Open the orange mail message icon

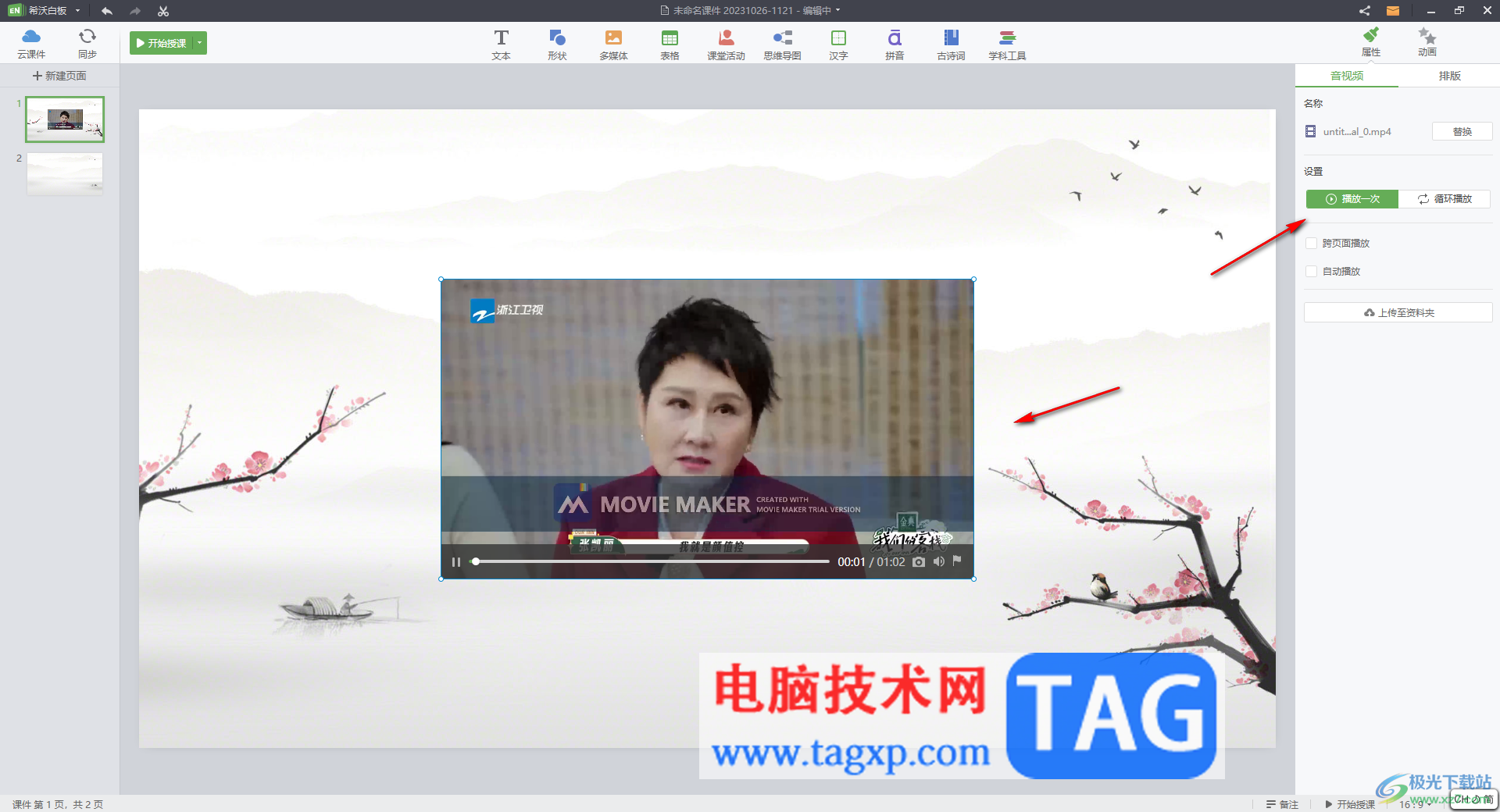1393,11
